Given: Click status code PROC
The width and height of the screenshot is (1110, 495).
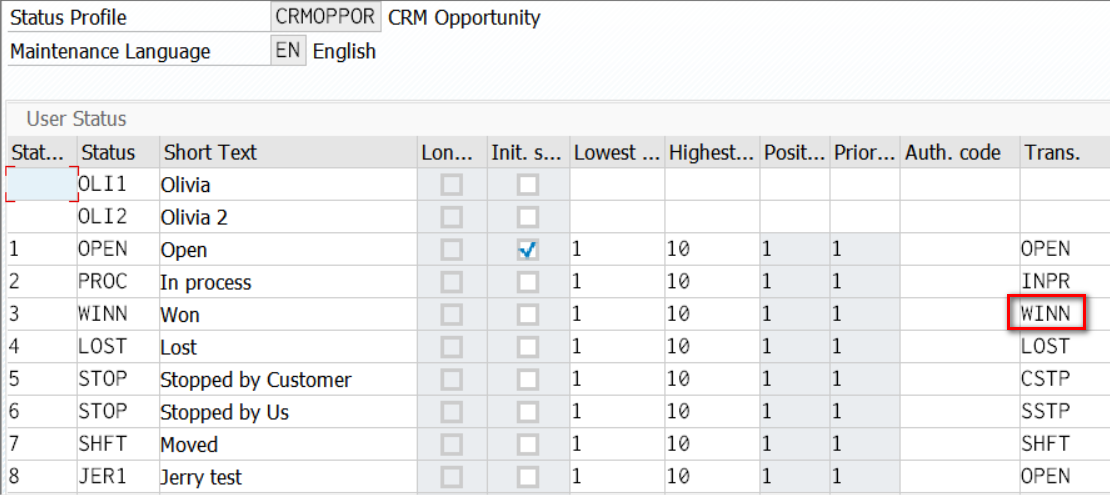Looking at the screenshot, I should point(103,283).
